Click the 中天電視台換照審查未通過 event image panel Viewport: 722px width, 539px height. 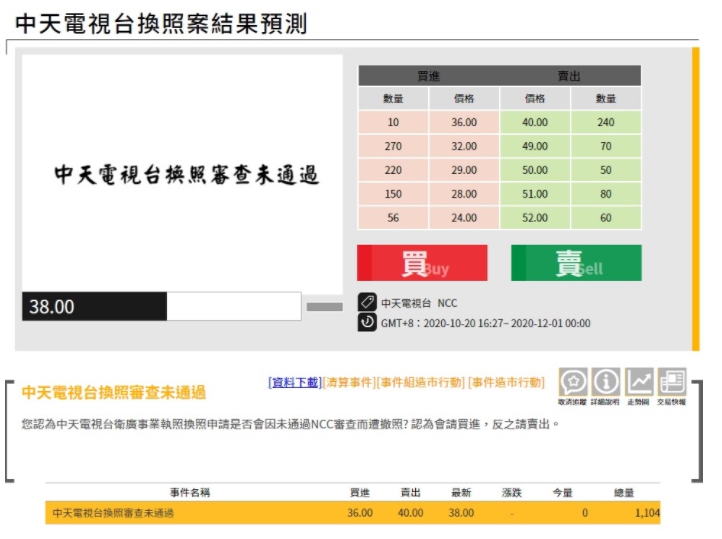(x=182, y=174)
